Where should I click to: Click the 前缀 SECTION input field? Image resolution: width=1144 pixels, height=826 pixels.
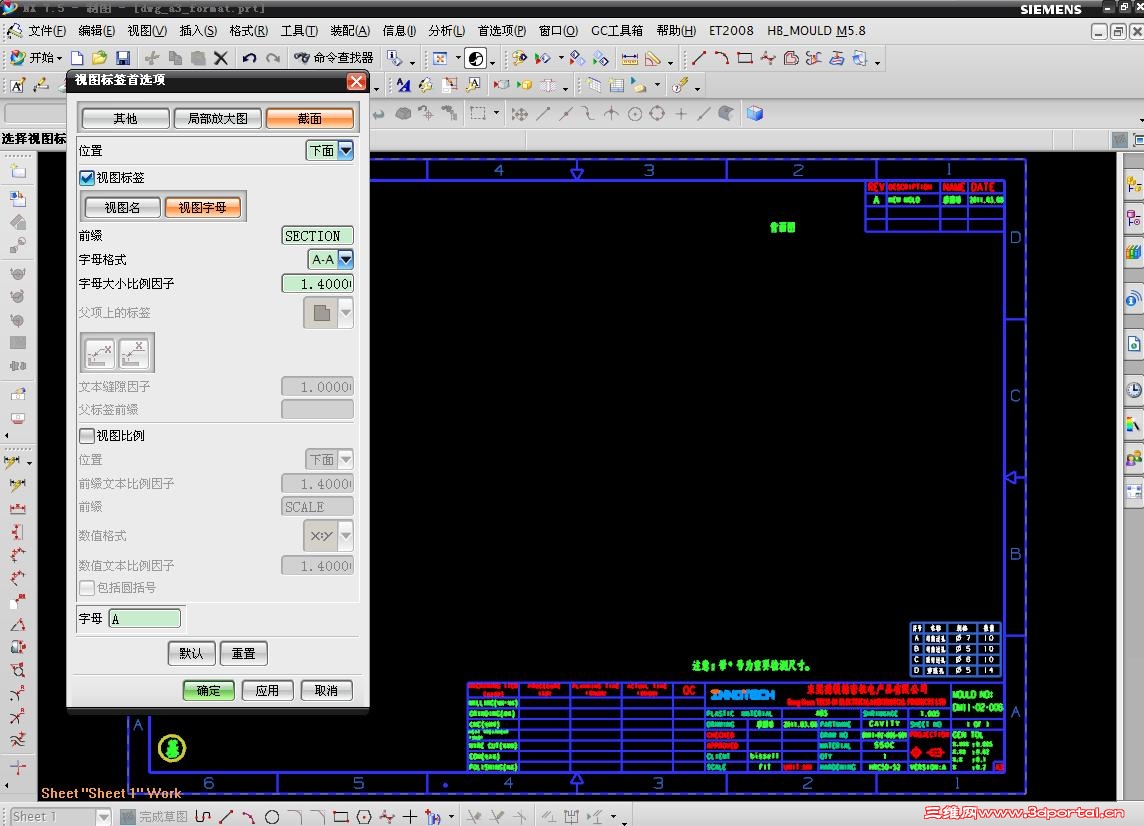pyautogui.click(x=317, y=236)
